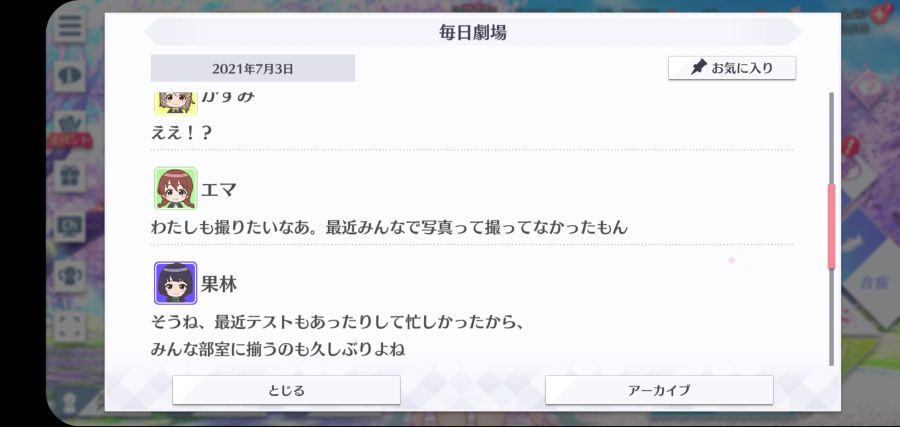900x427 pixels.
Task: Tap the monitor screen icon in sidebar
Action: (x=70, y=226)
